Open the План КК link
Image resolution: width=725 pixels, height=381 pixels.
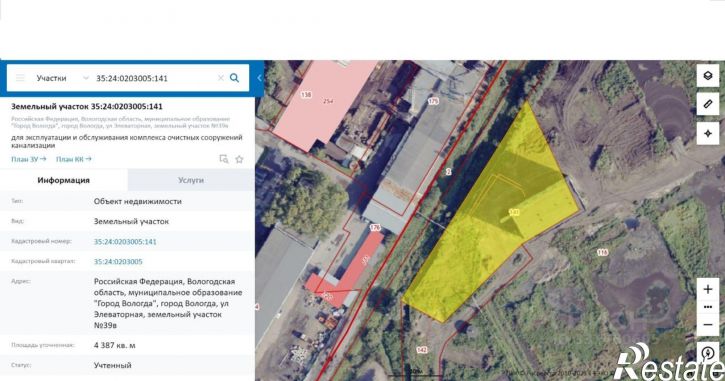pos(74,159)
